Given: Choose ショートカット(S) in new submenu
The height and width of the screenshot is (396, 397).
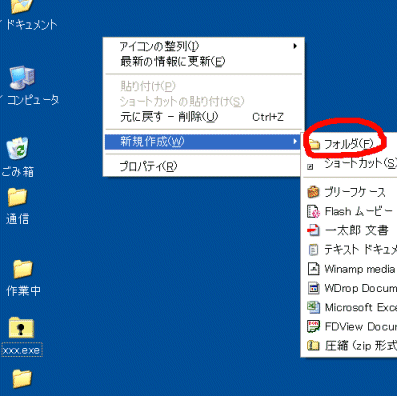Looking at the screenshot, I should point(350,163).
